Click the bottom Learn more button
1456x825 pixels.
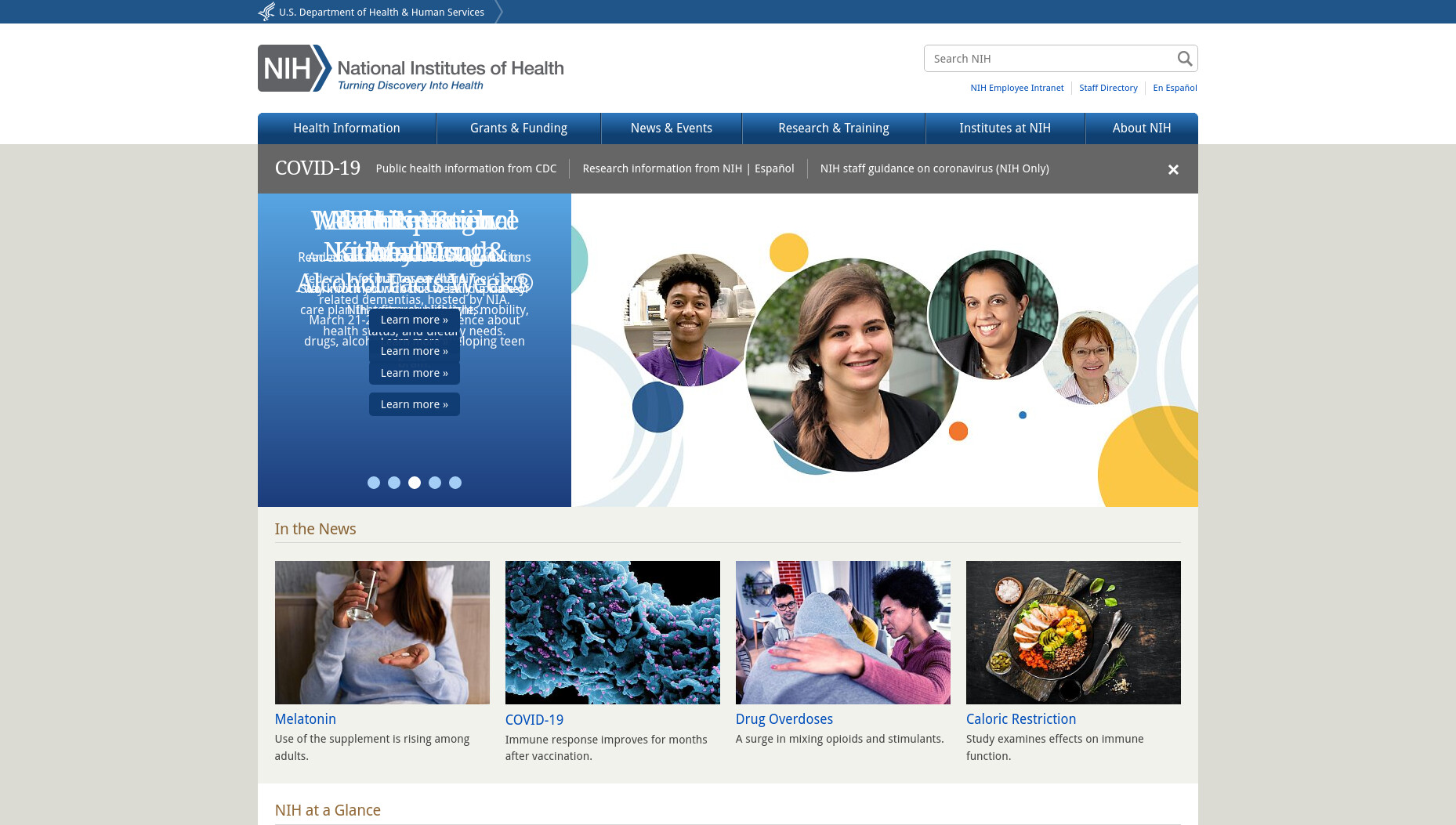click(x=415, y=404)
